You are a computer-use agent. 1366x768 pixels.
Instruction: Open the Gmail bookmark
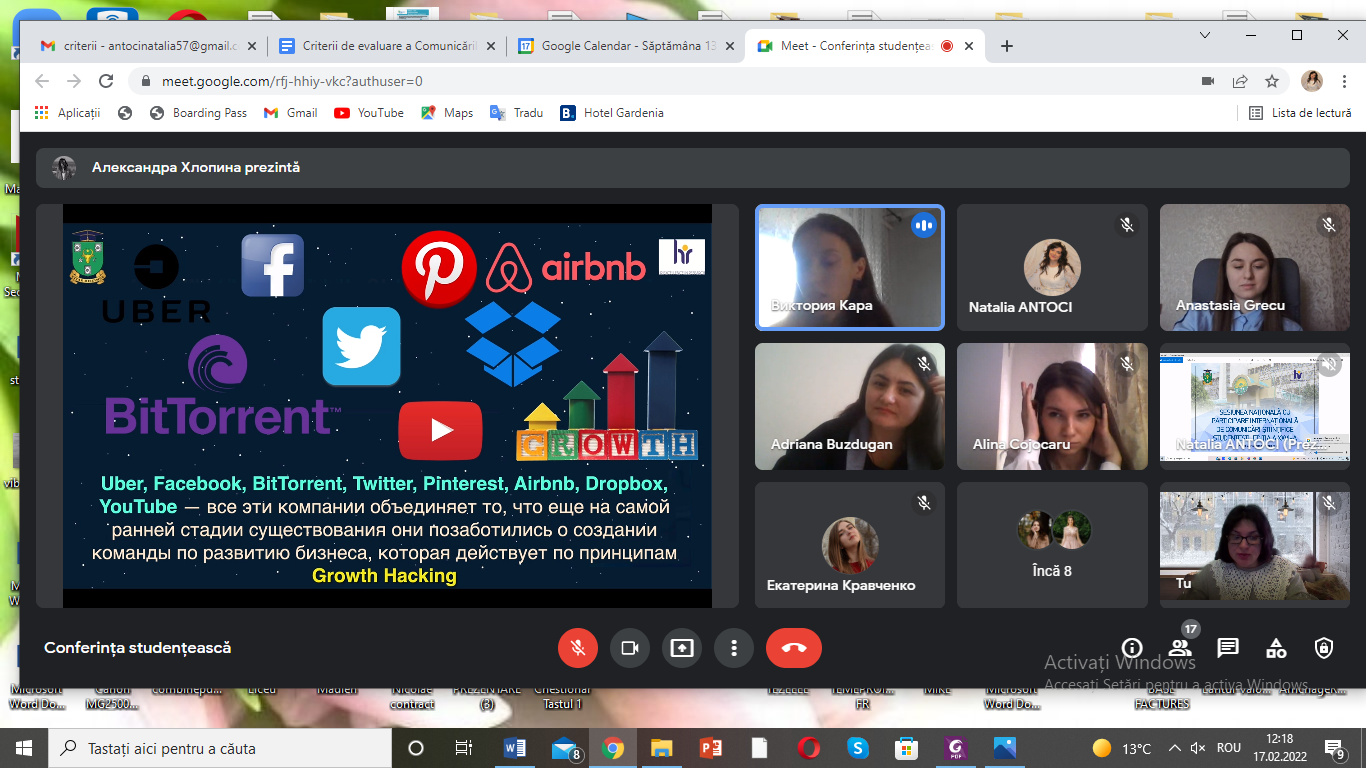tap(291, 113)
